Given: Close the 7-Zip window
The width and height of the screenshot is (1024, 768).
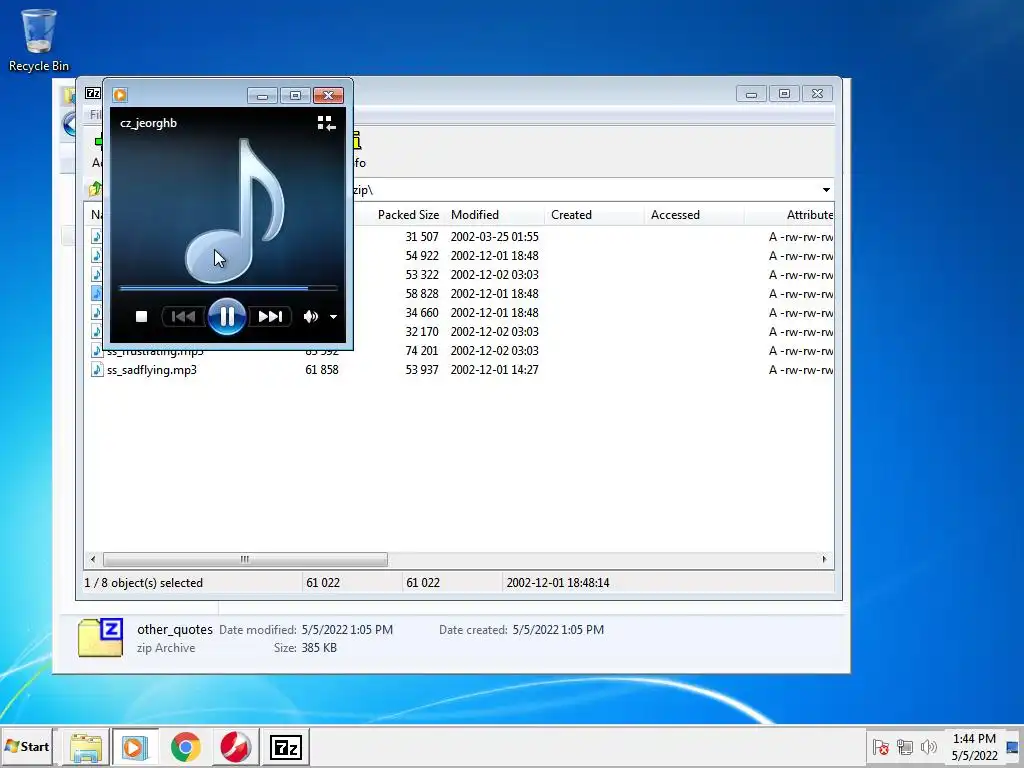Looking at the screenshot, I should point(817,94).
